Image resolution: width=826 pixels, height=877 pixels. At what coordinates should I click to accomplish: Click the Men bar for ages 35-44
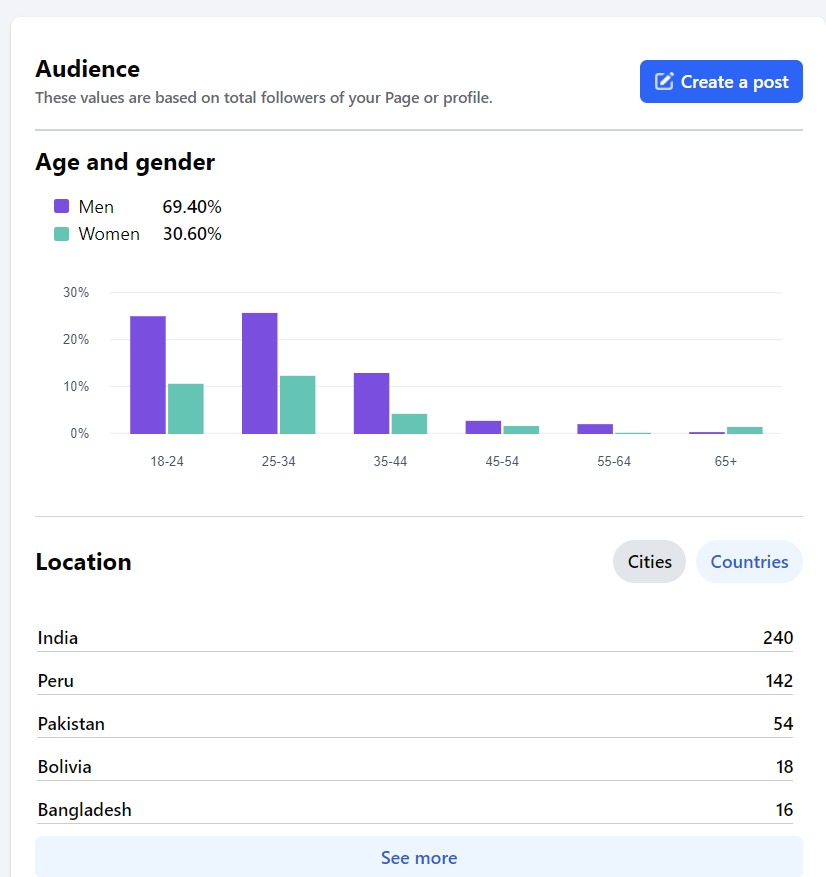[371, 403]
